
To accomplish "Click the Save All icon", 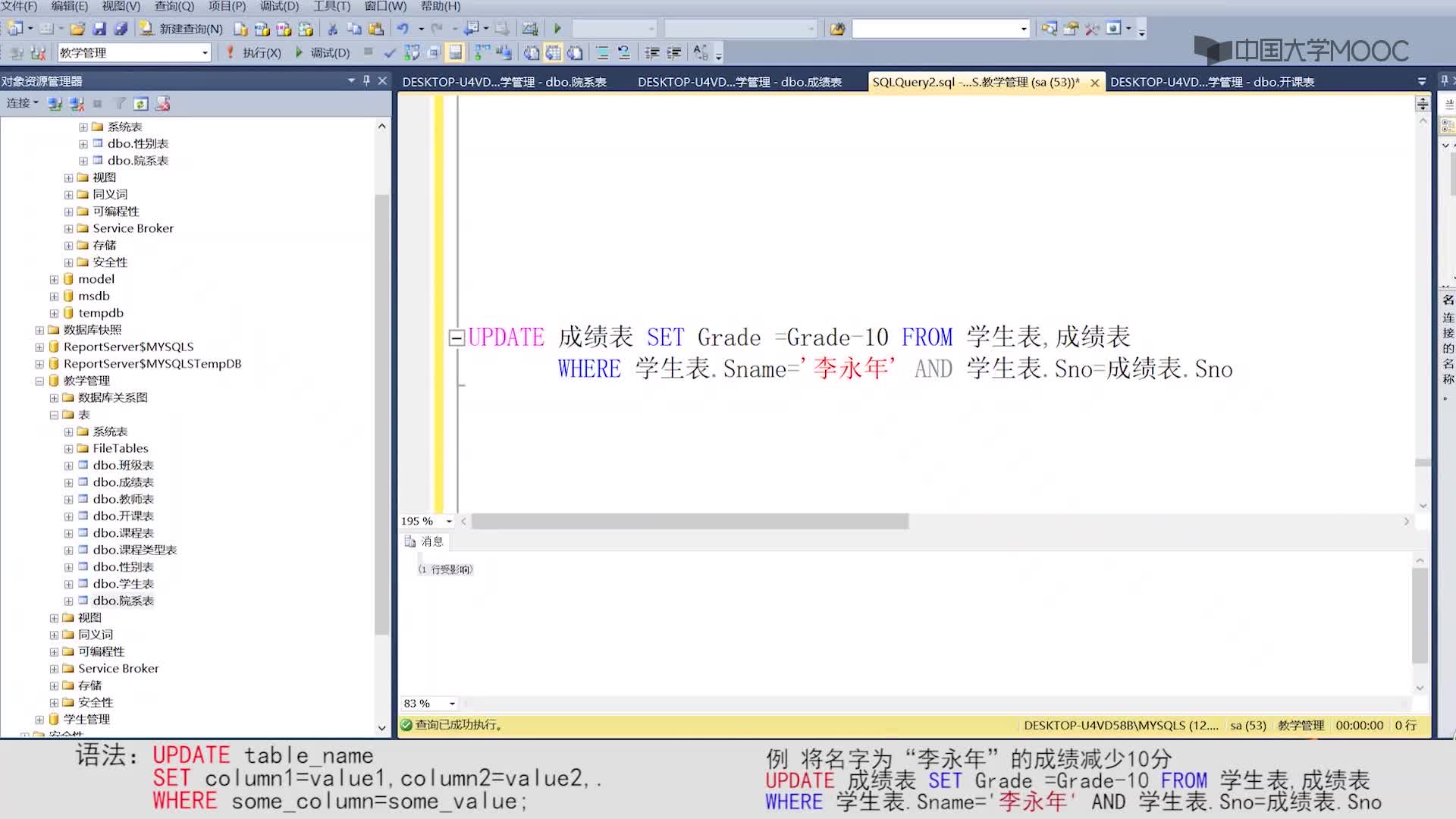I will point(121,29).
